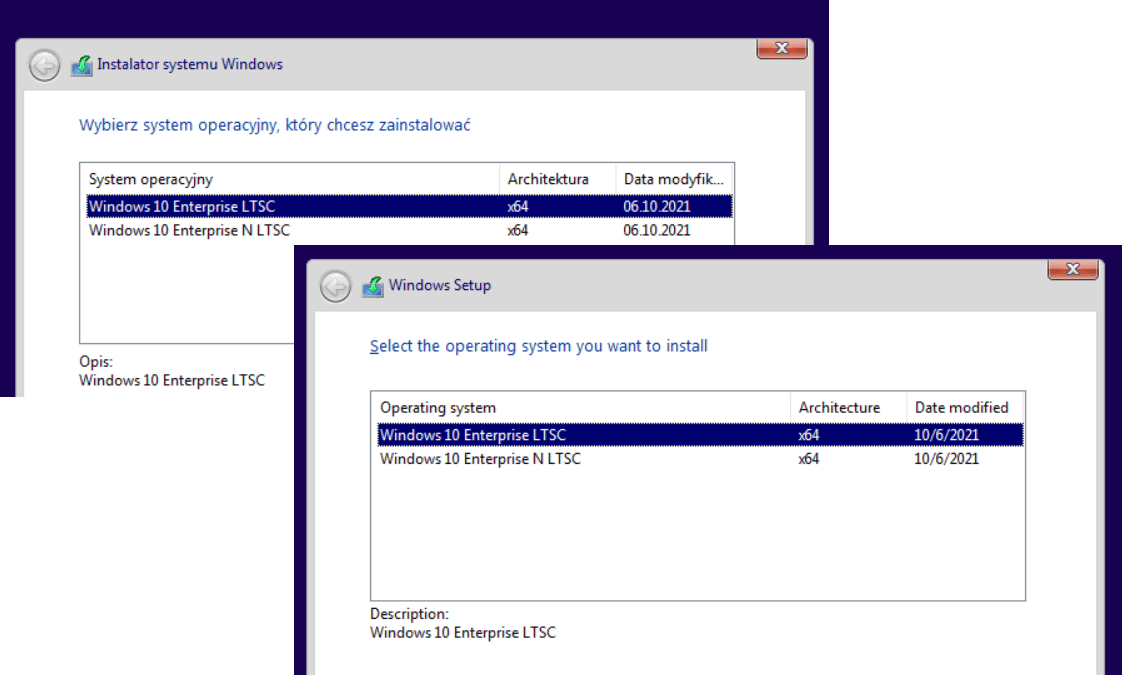The height and width of the screenshot is (675, 1122).
Task: Click the heading Select the operating system you want to install
Action: [538, 346]
